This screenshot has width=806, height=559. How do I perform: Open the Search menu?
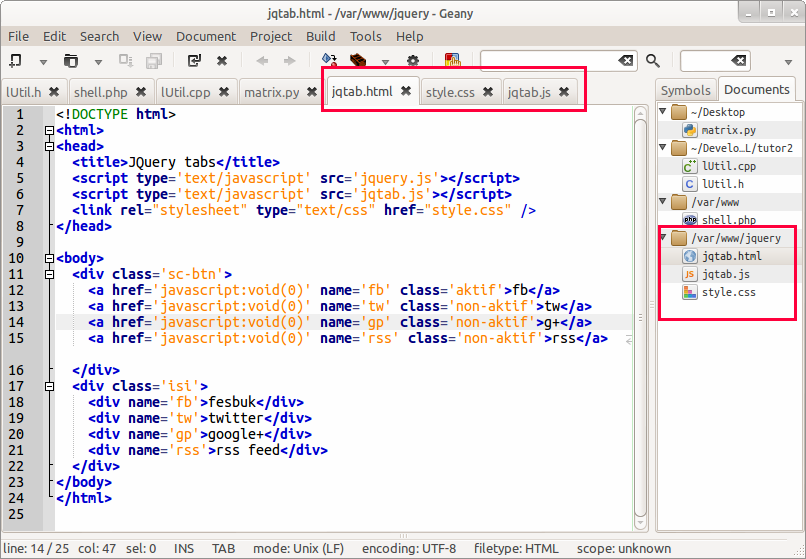pyautogui.click(x=99, y=37)
